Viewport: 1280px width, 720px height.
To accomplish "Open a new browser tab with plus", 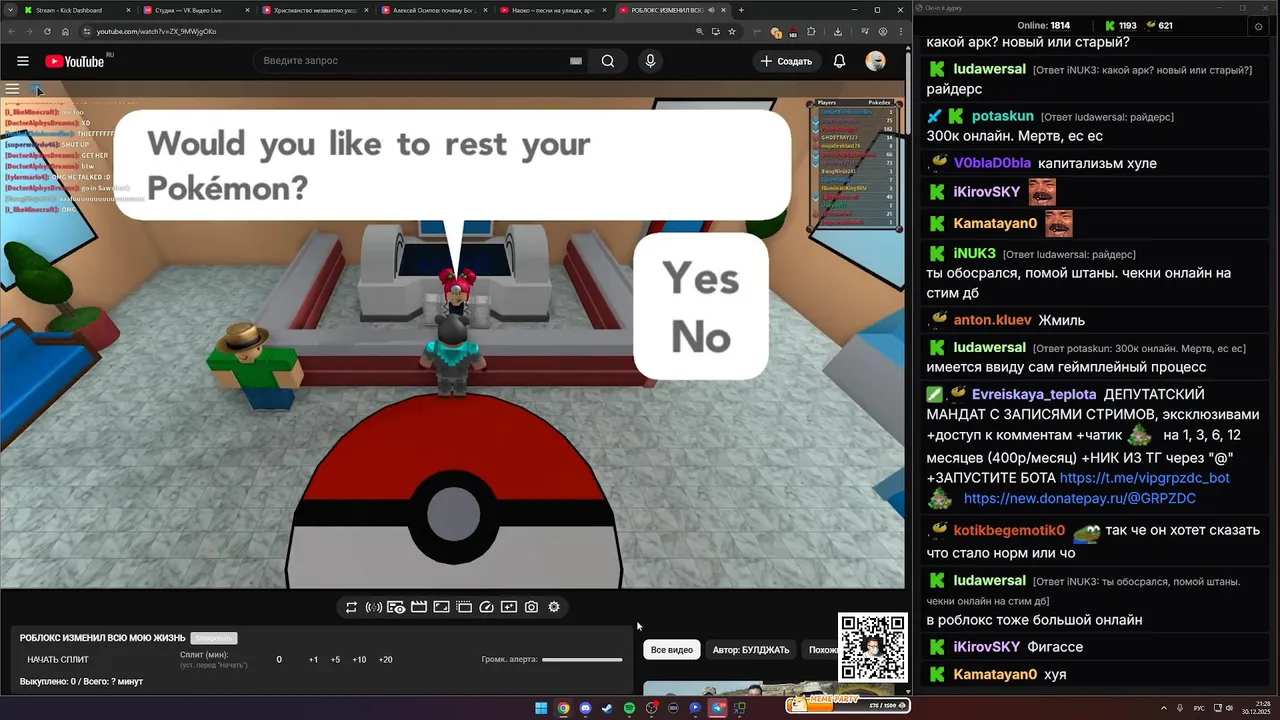I will point(741,10).
